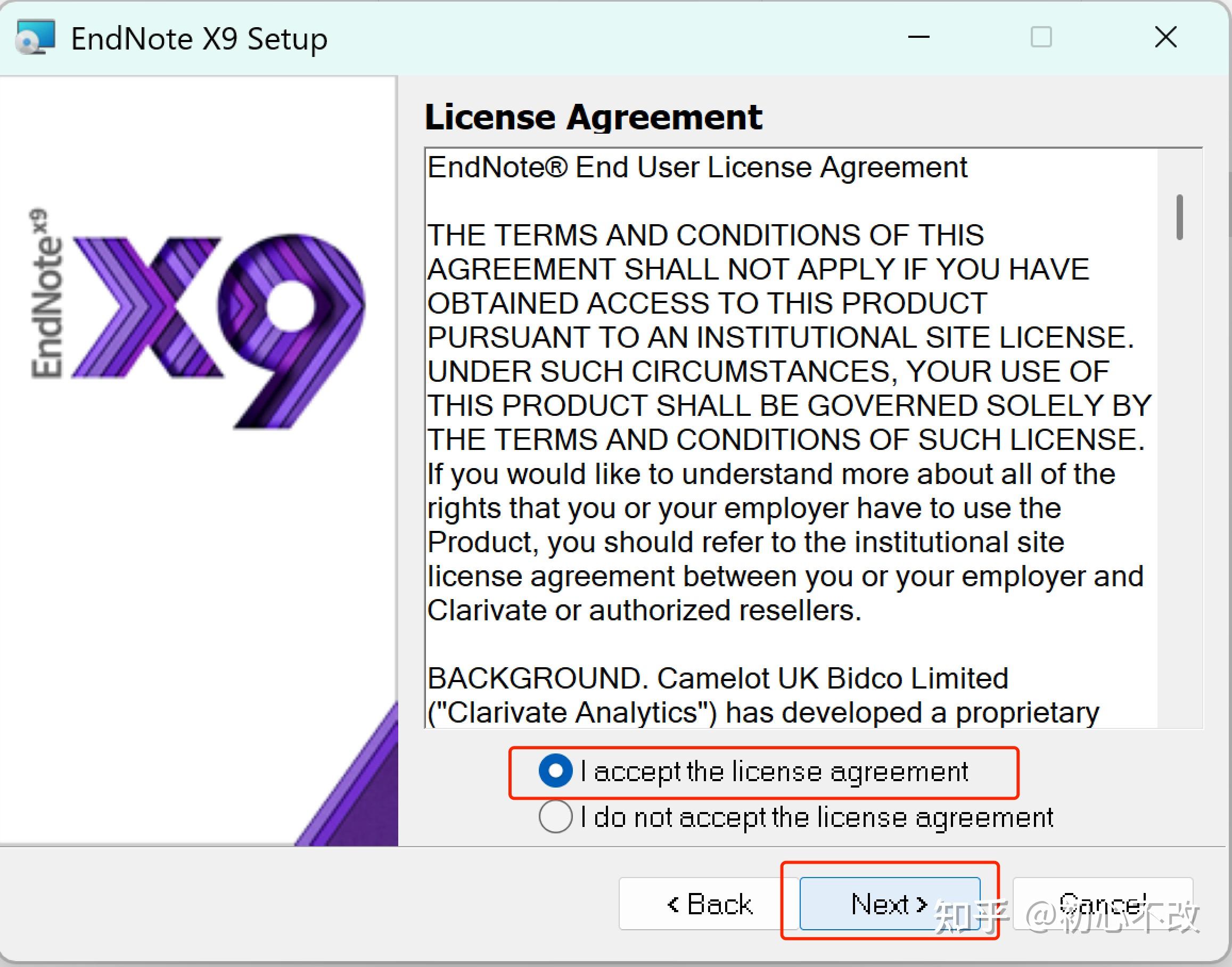The image size is (1232, 967).
Task: Click the EndNote End User License Agreement line
Action: click(696, 166)
